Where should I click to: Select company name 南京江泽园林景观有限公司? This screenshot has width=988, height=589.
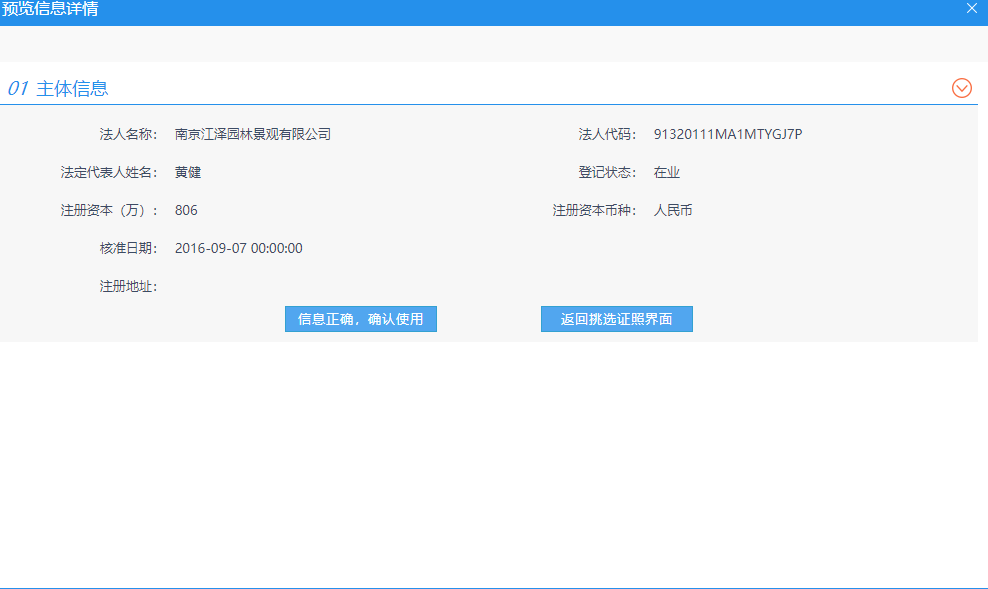pyautogui.click(x=253, y=134)
